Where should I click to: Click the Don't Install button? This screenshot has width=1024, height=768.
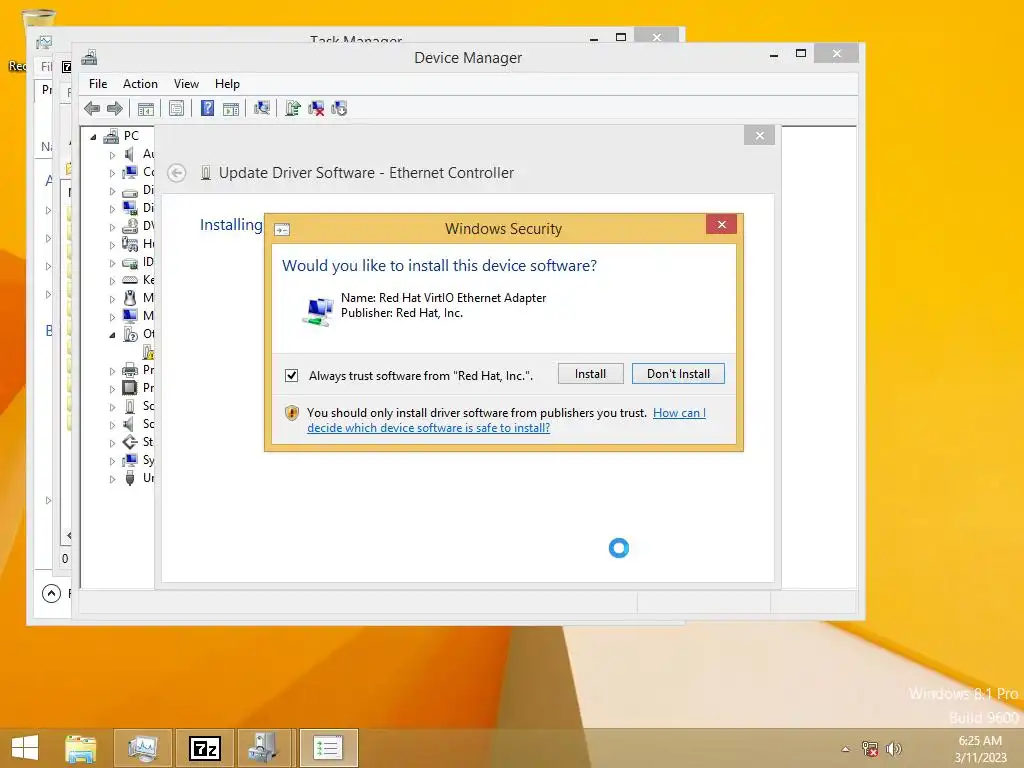click(x=678, y=374)
